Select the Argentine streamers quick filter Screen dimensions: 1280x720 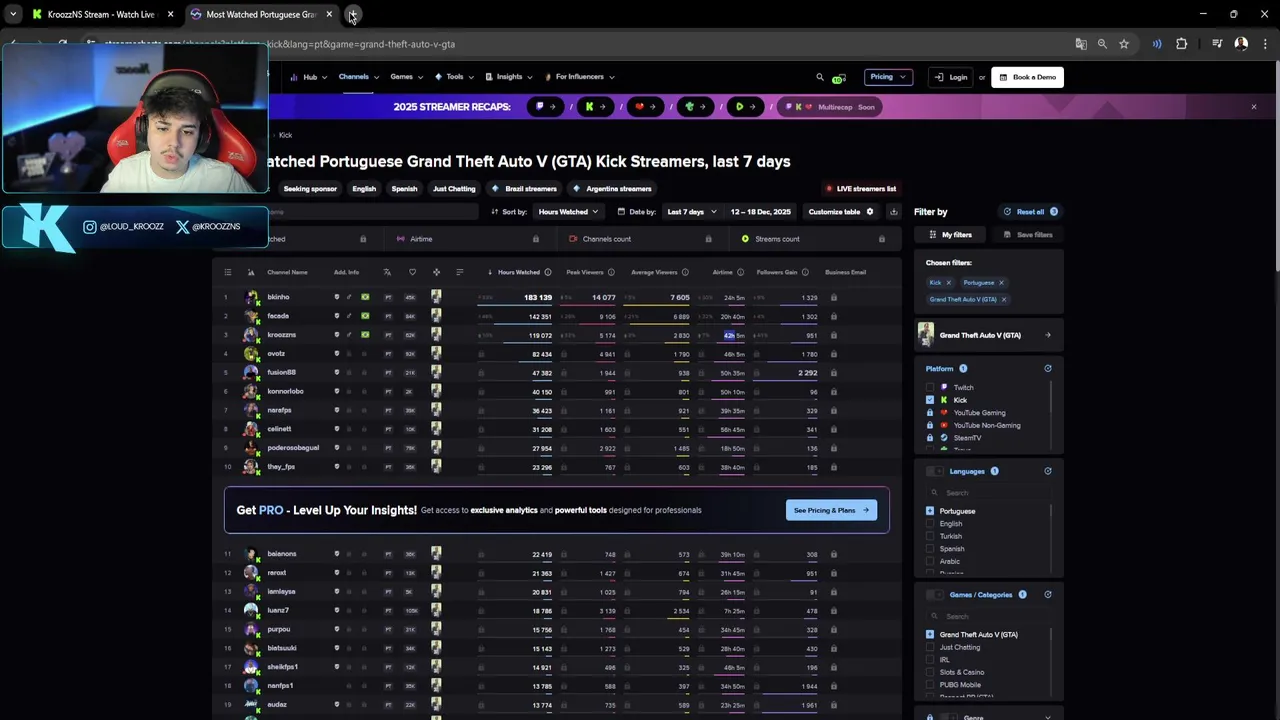pyautogui.click(x=613, y=189)
